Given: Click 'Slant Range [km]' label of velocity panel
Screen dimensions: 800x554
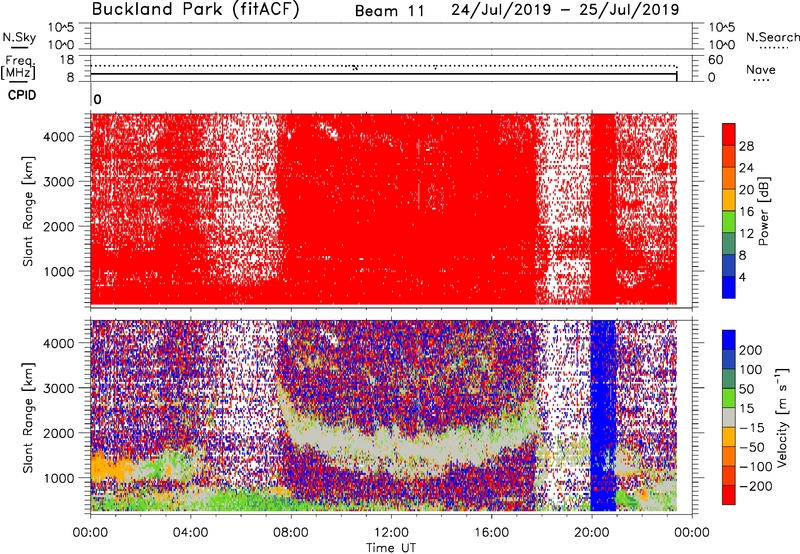Looking at the screenshot, I should click(x=28, y=418).
